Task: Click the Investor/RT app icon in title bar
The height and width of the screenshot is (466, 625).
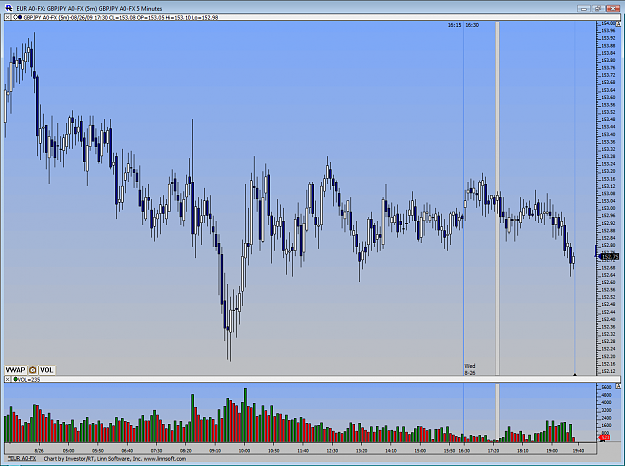Action: pos(8,8)
